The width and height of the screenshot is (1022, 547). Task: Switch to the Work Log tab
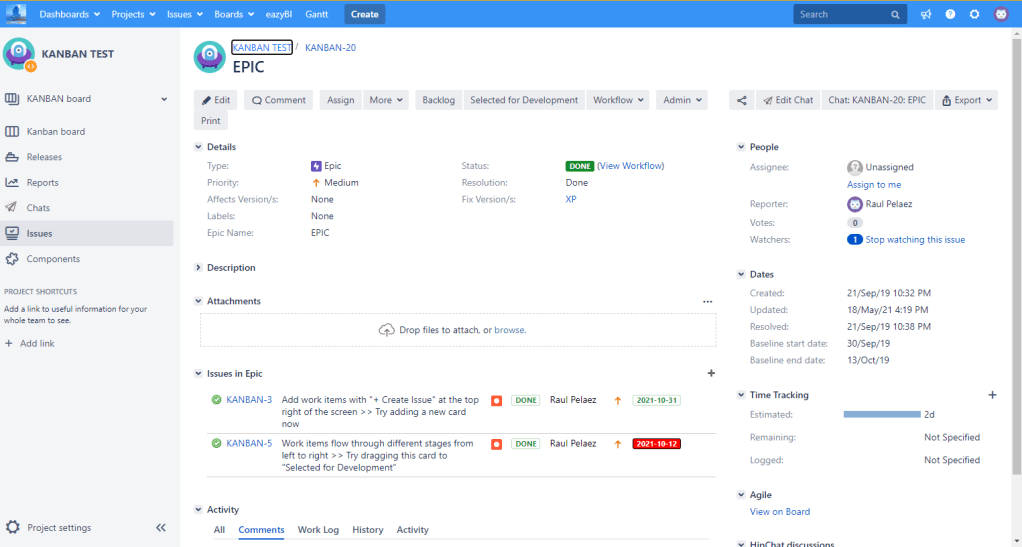click(x=318, y=530)
